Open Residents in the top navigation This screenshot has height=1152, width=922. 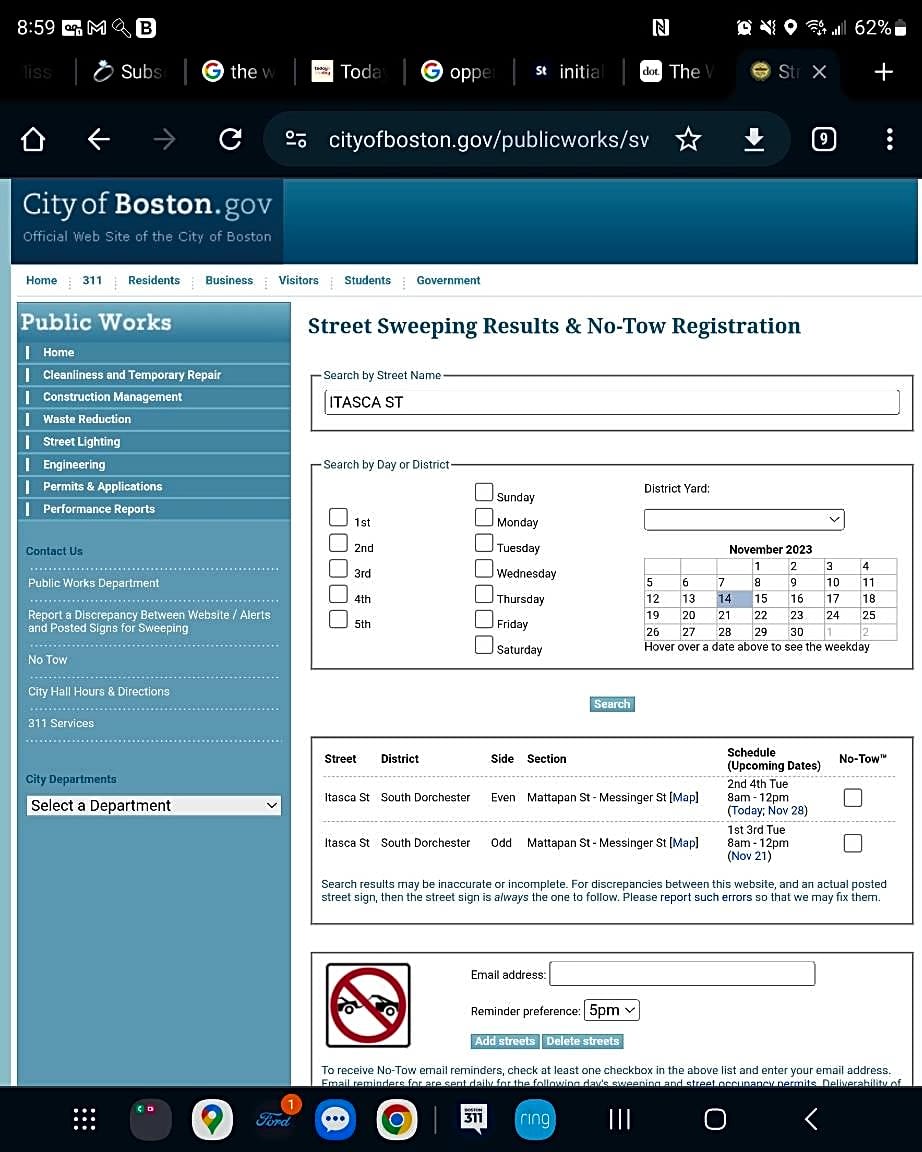pos(154,280)
